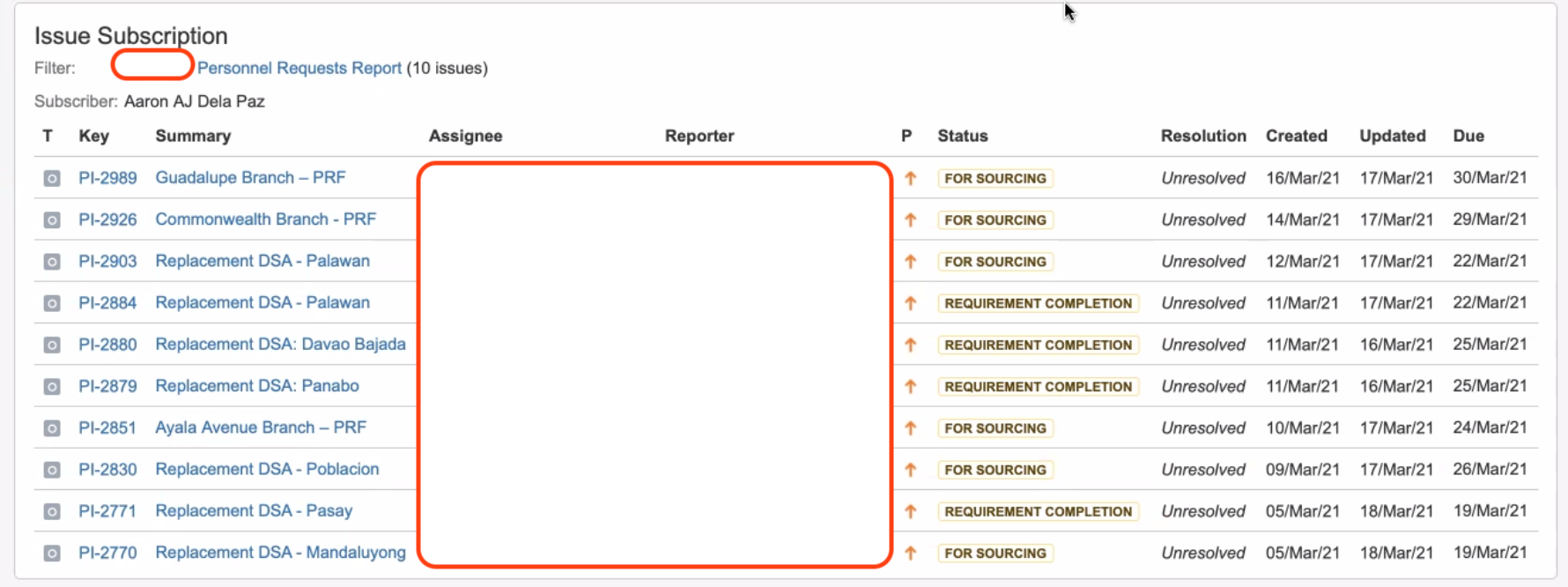The height and width of the screenshot is (587, 1568).
Task: Open the Ayala Avenue Branch – PRF issue
Action: click(x=261, y=427)
